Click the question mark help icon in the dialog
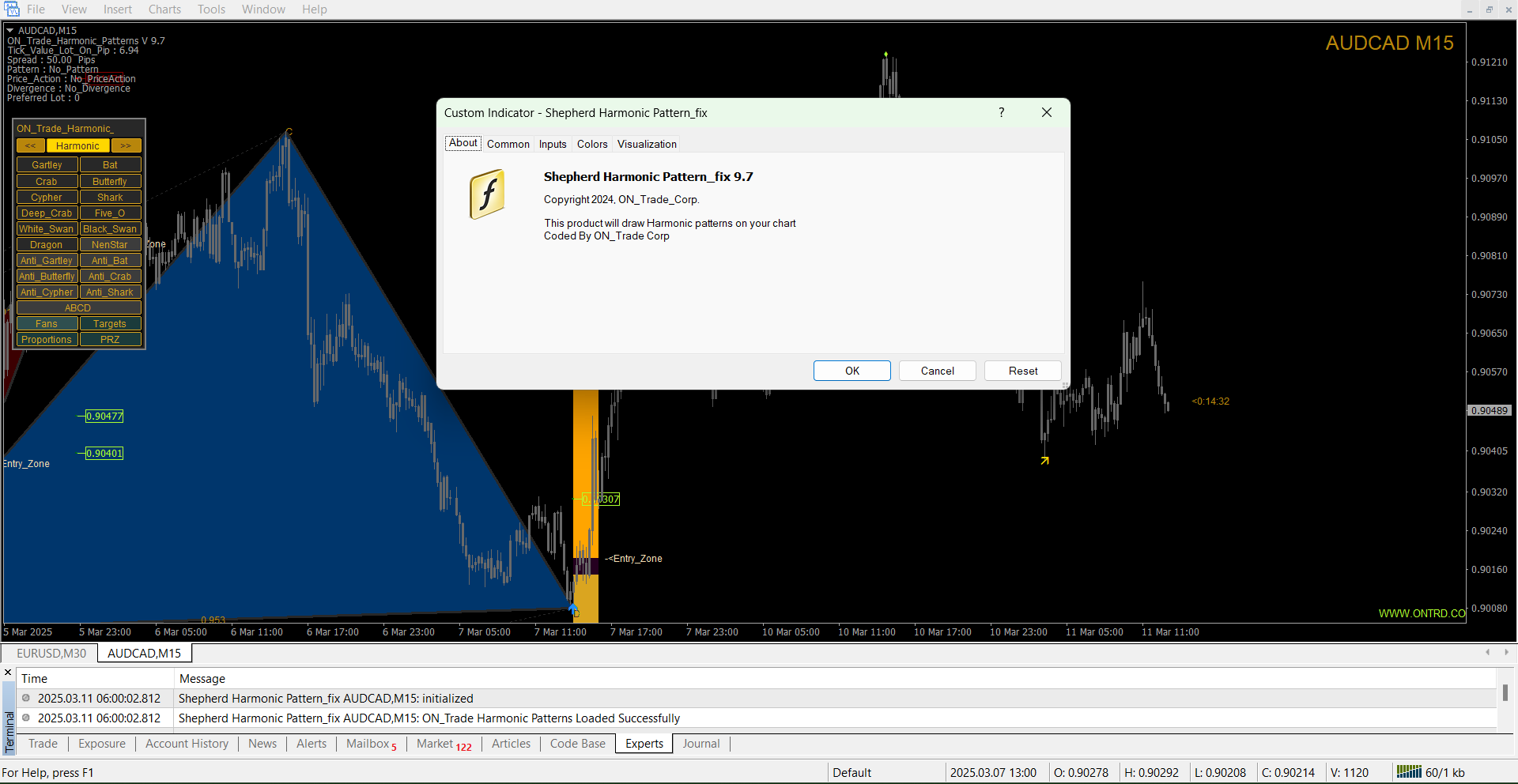The height and width of the screenshot is (784, 1518). pyautogui.click(x=1001, y=113)
